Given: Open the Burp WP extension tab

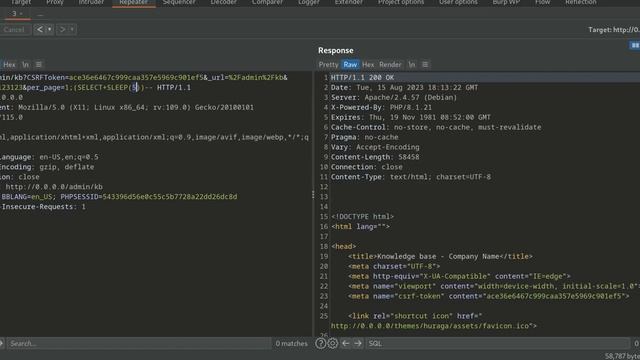Looking at the screenshot, I should point(506,2).
